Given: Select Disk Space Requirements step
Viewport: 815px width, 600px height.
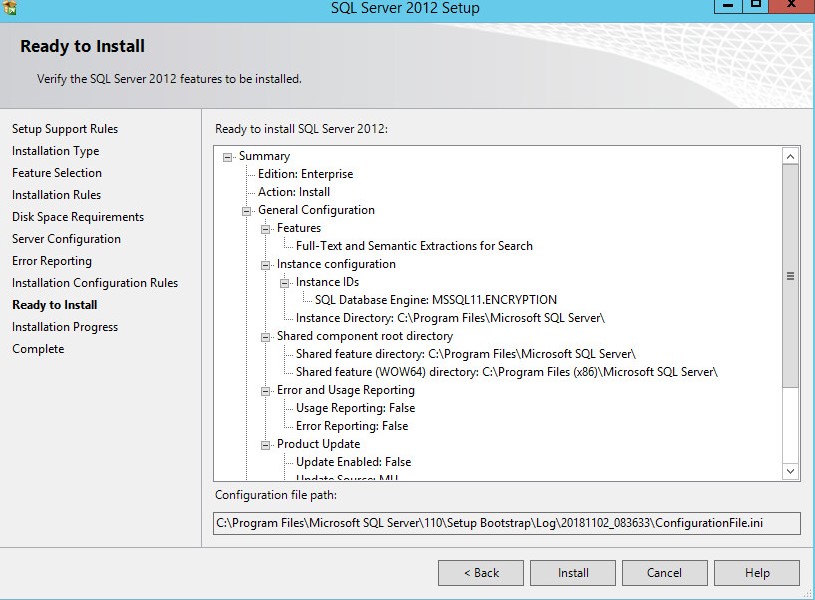Looking at the screenshot, I should point(78,217).
